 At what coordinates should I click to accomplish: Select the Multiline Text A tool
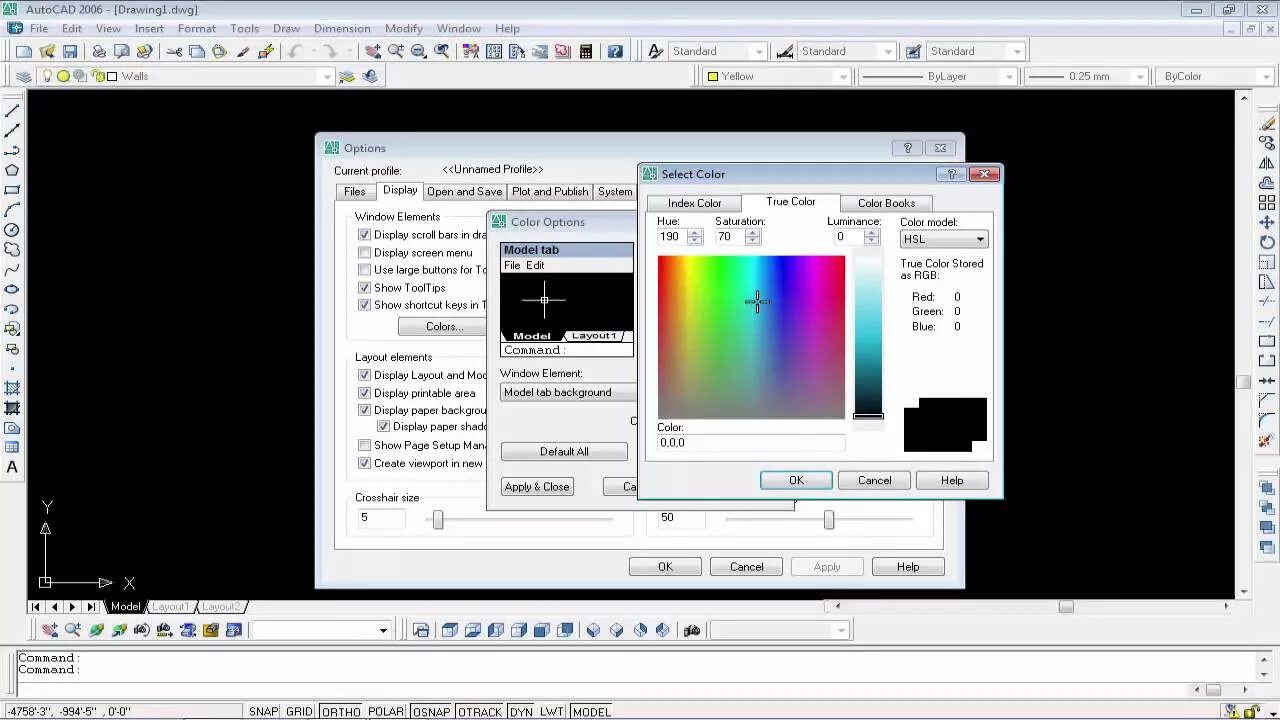coord(12,467)
